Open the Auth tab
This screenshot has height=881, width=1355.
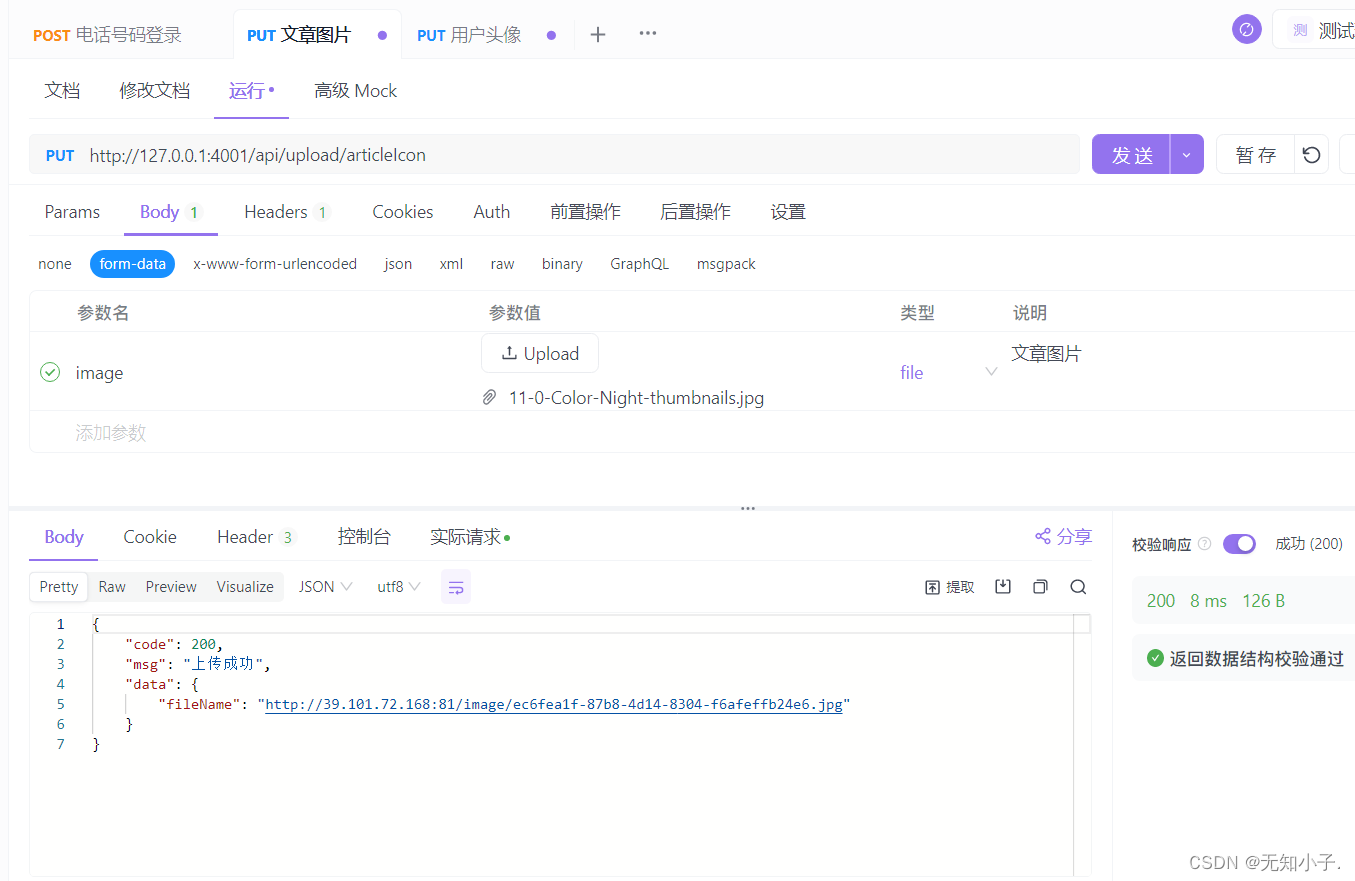[x=492, y=212]
